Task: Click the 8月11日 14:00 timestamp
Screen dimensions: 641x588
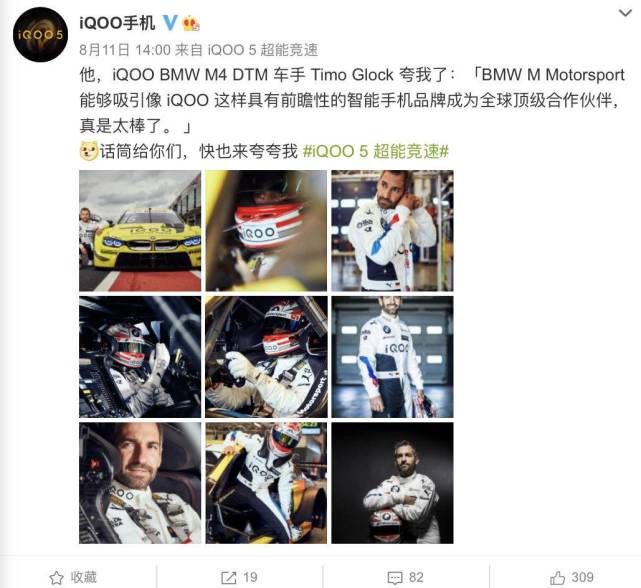Action: [x=125, y=50]
